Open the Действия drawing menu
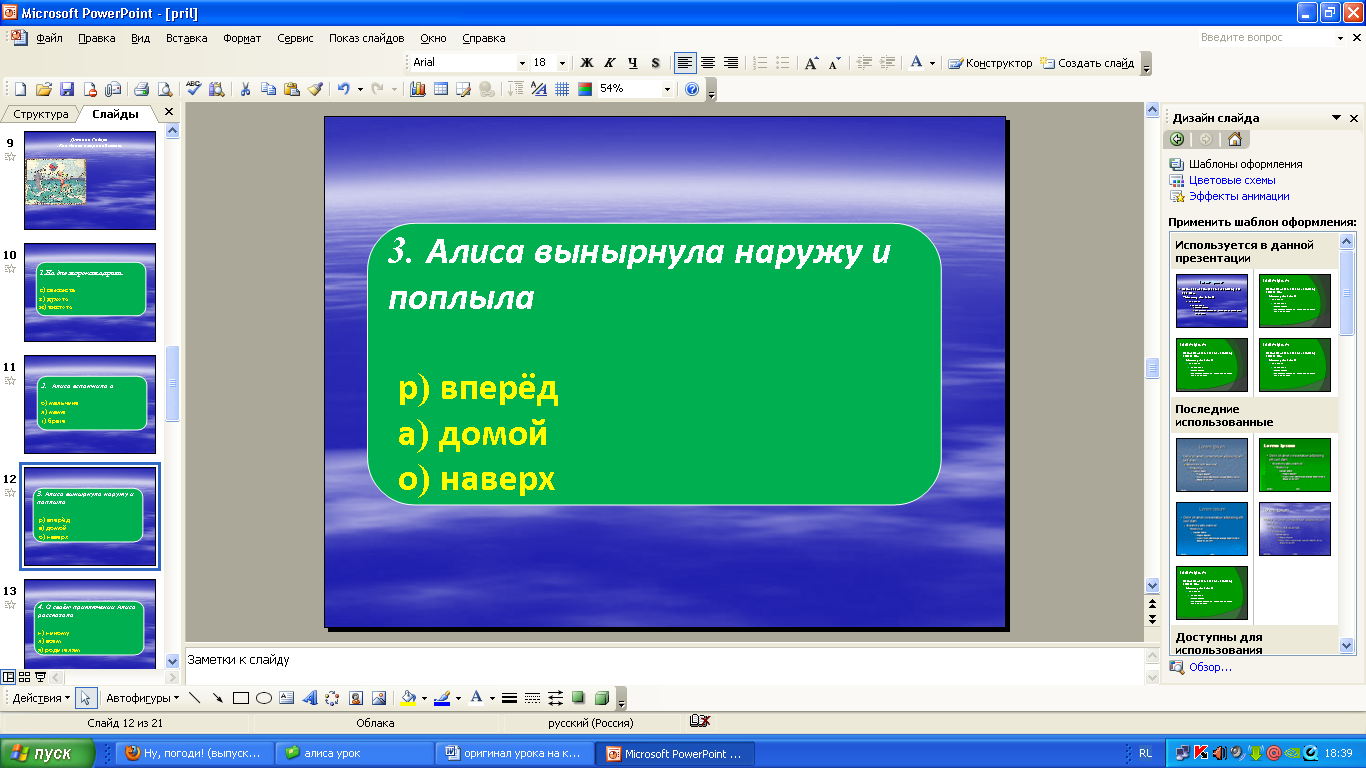This screenshot has height=768, width=1366. coord(41,698)
